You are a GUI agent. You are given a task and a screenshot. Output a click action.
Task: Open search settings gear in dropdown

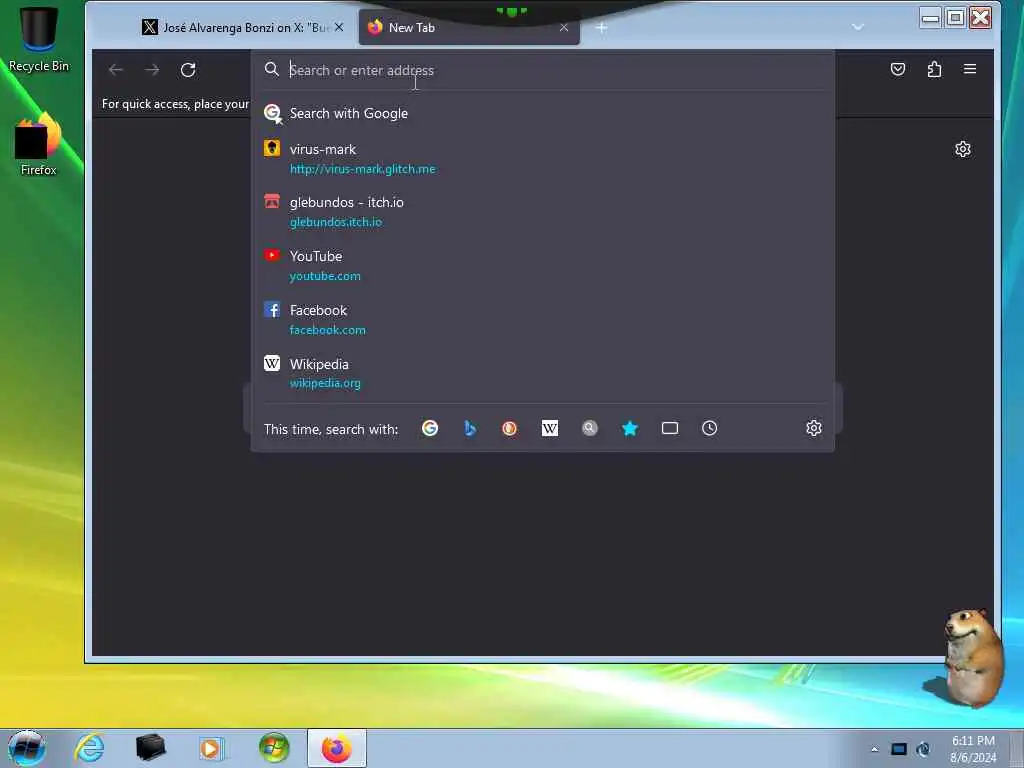(814, 428)
